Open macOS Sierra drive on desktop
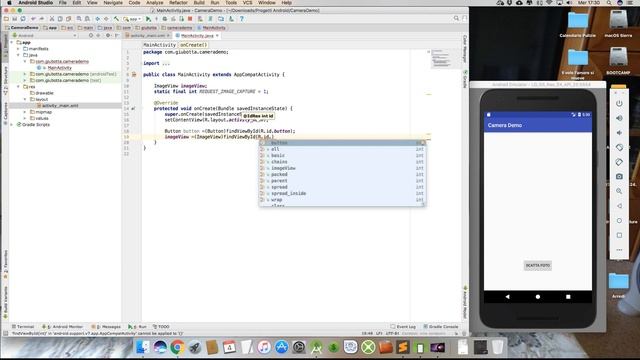This screenshot has height=360, width=640. pos(618,24)
